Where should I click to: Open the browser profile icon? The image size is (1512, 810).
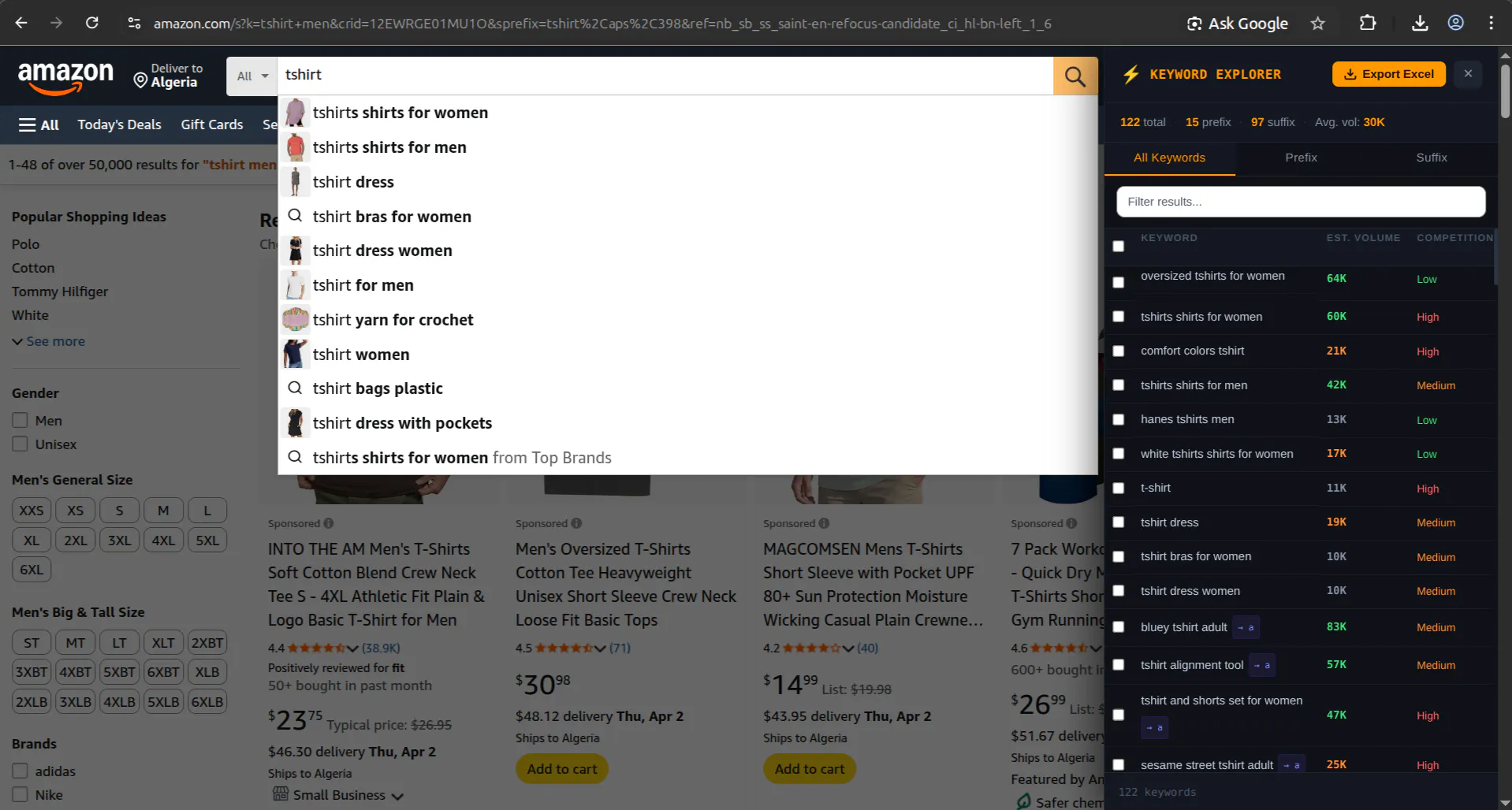pos(1456,23)
